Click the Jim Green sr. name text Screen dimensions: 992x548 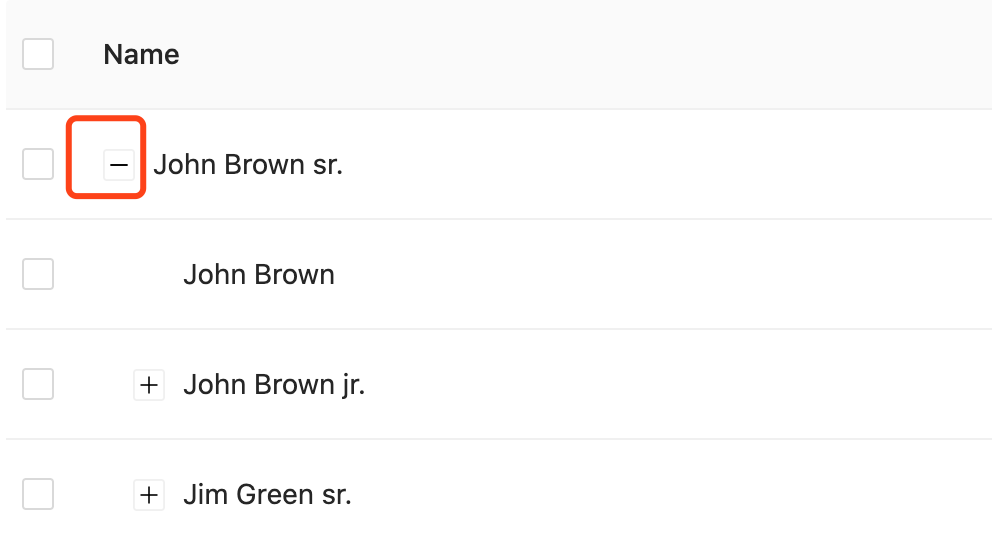(x=267, y=494)
